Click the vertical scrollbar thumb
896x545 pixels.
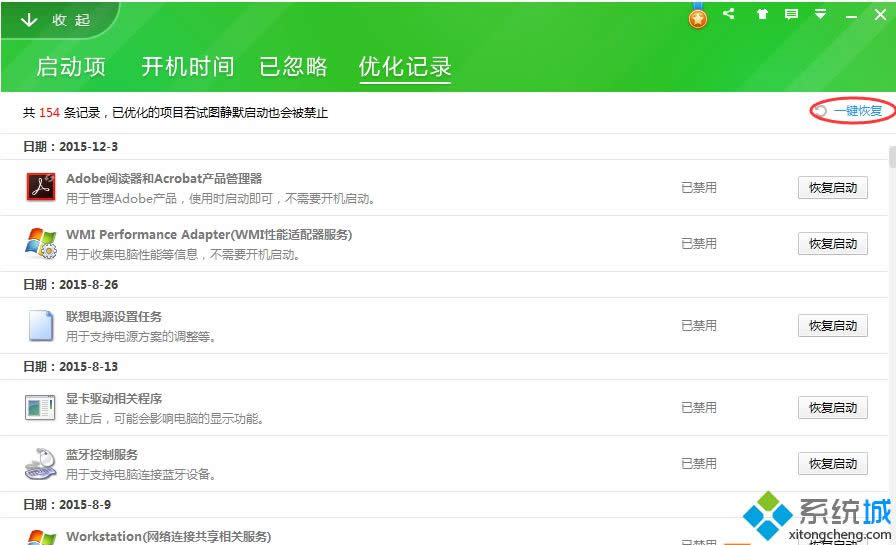(x=892, y=157)
